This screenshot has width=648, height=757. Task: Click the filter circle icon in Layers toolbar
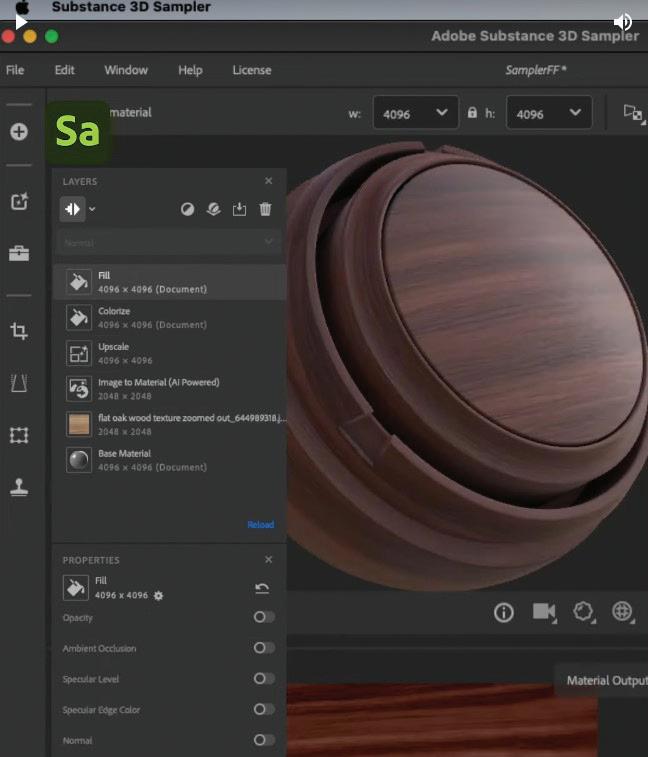pos(187,209)
